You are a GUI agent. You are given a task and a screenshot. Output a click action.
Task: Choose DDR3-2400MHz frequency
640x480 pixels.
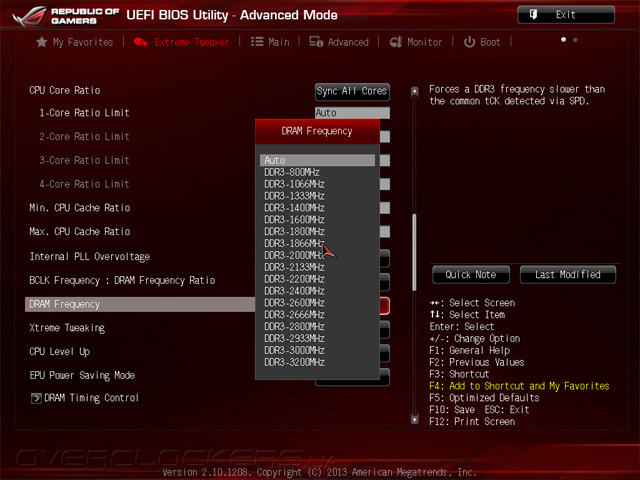point(294,291)
